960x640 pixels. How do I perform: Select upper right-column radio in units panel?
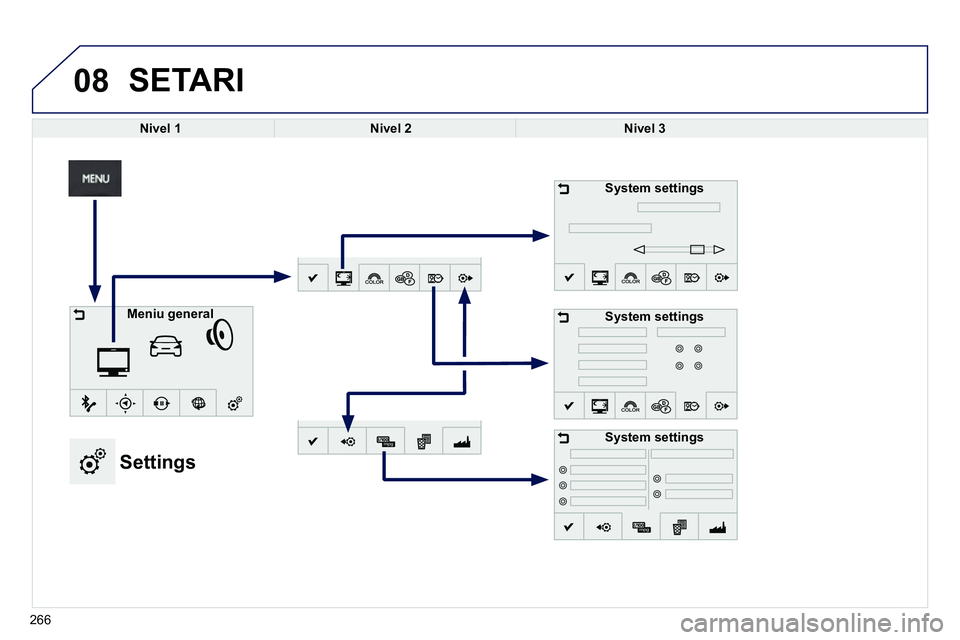[657, 478]
